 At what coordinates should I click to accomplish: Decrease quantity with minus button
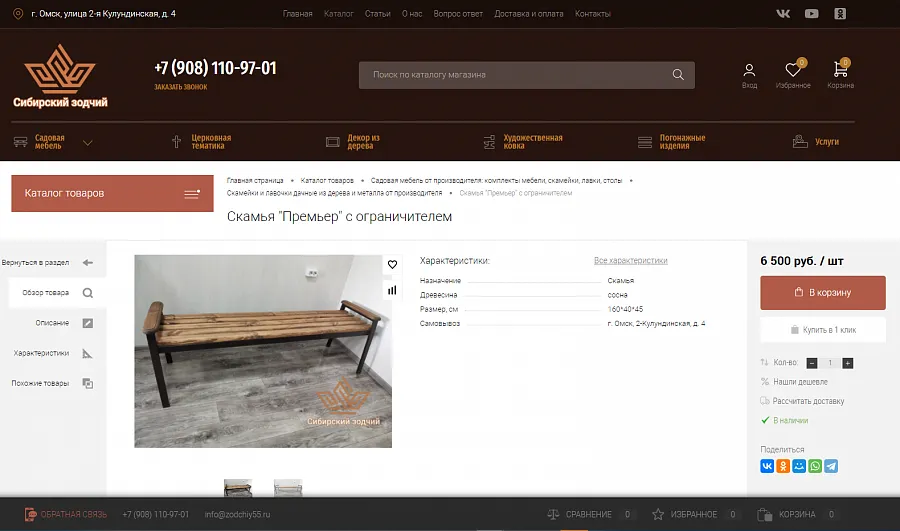(812, 363)
